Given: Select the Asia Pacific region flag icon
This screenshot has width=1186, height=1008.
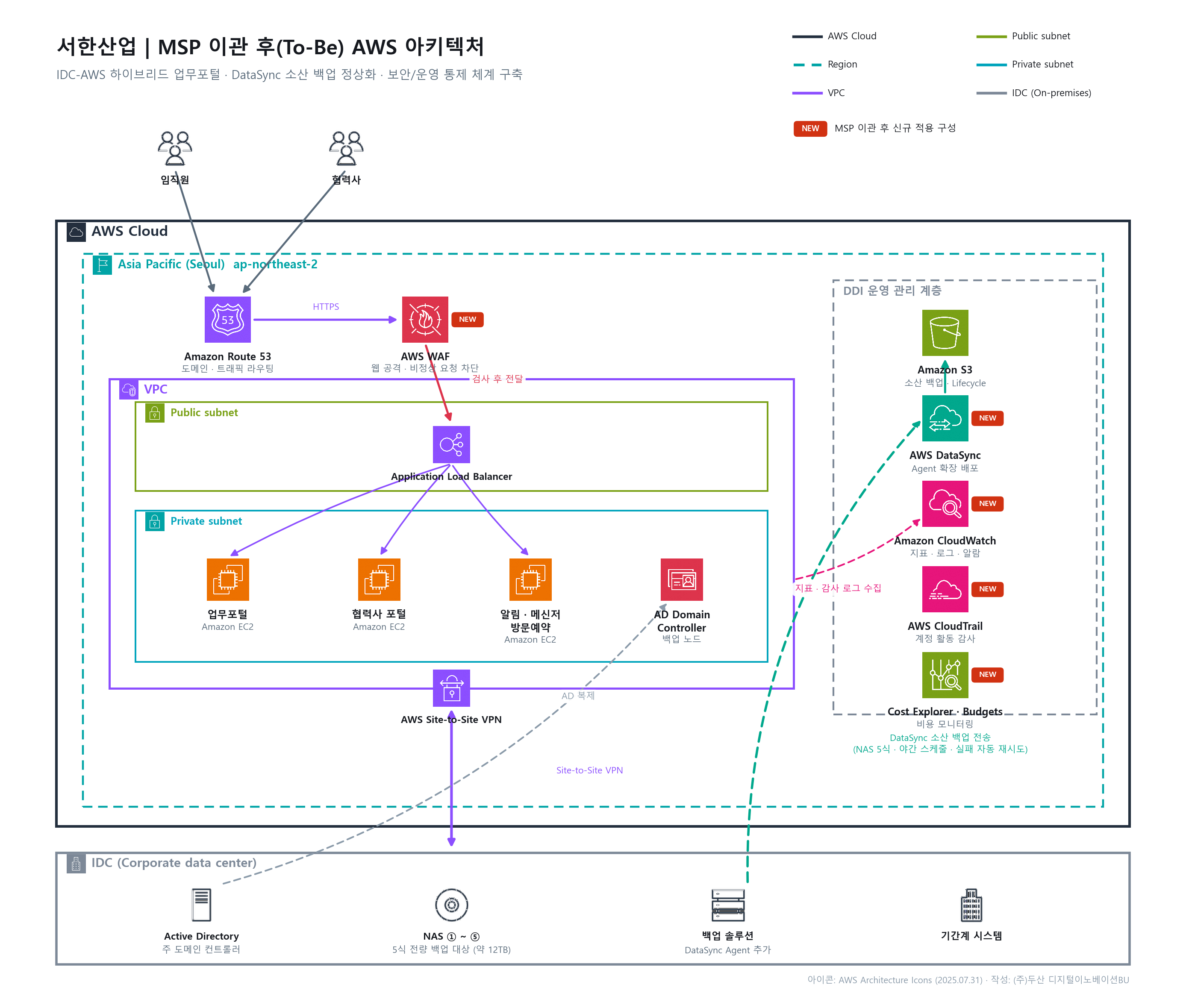Looking at the screenshot, I should coord(102,264).
